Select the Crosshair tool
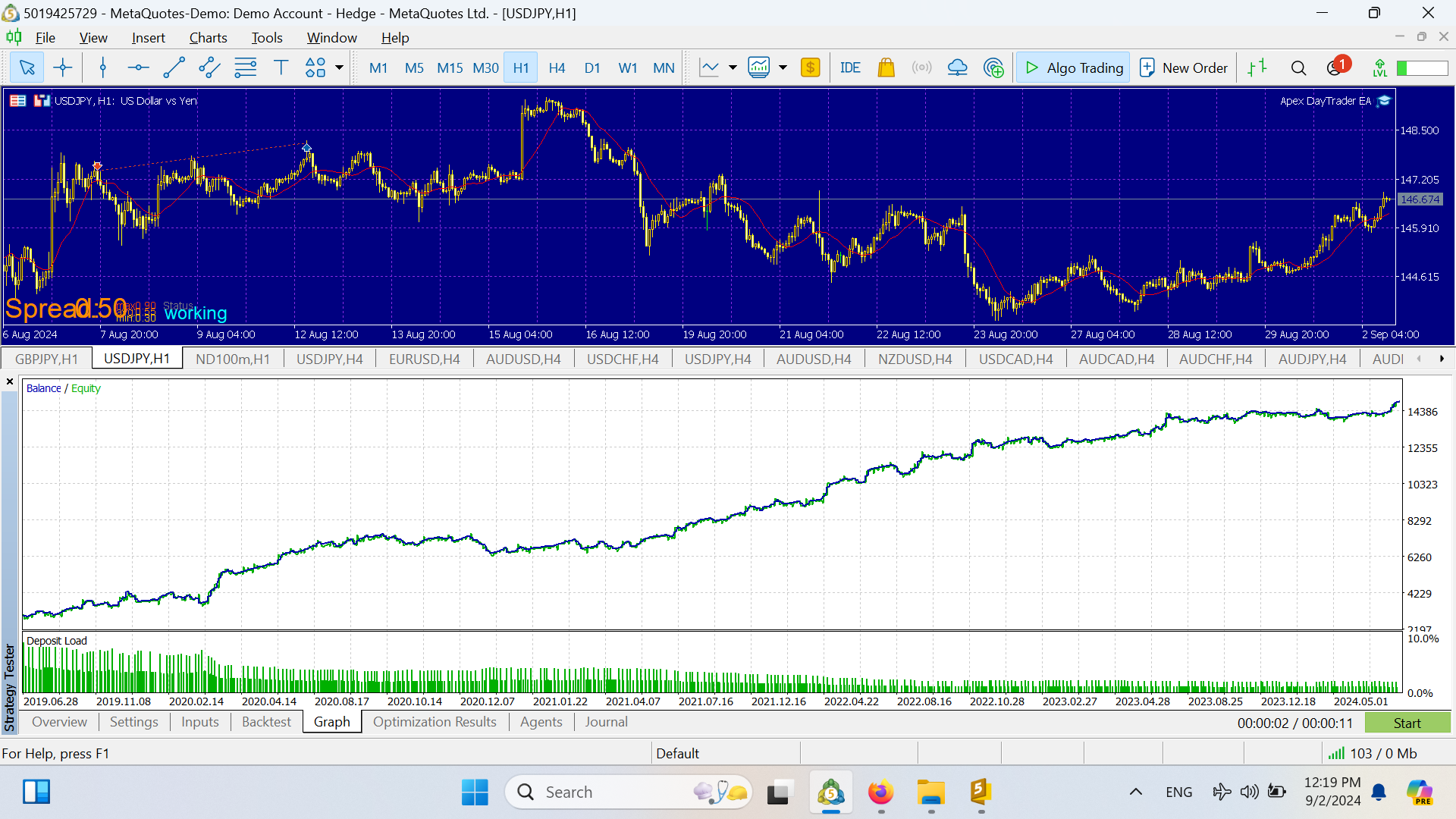Screen dimensions: 1456x819 (x=63, y=67)
